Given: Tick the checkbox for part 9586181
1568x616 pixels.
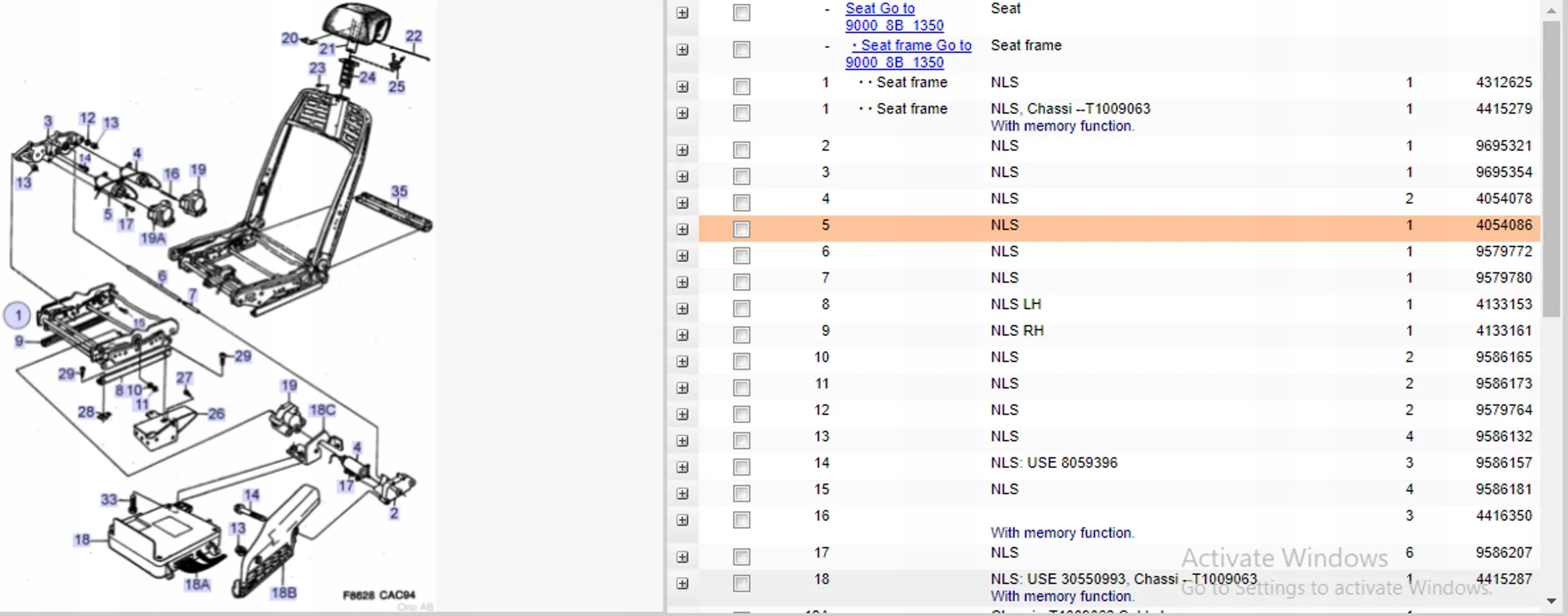Looking at the screenshot, I should click(741, 494).
